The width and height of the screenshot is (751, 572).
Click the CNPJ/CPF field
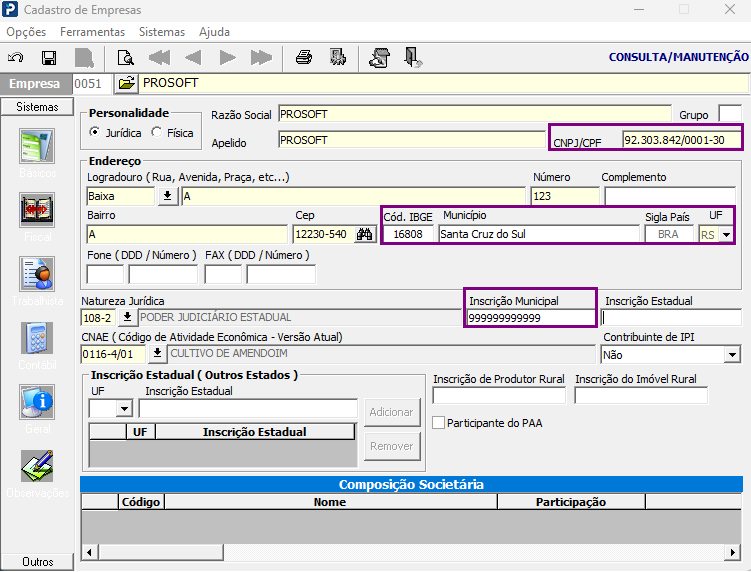tap(681, 140)
